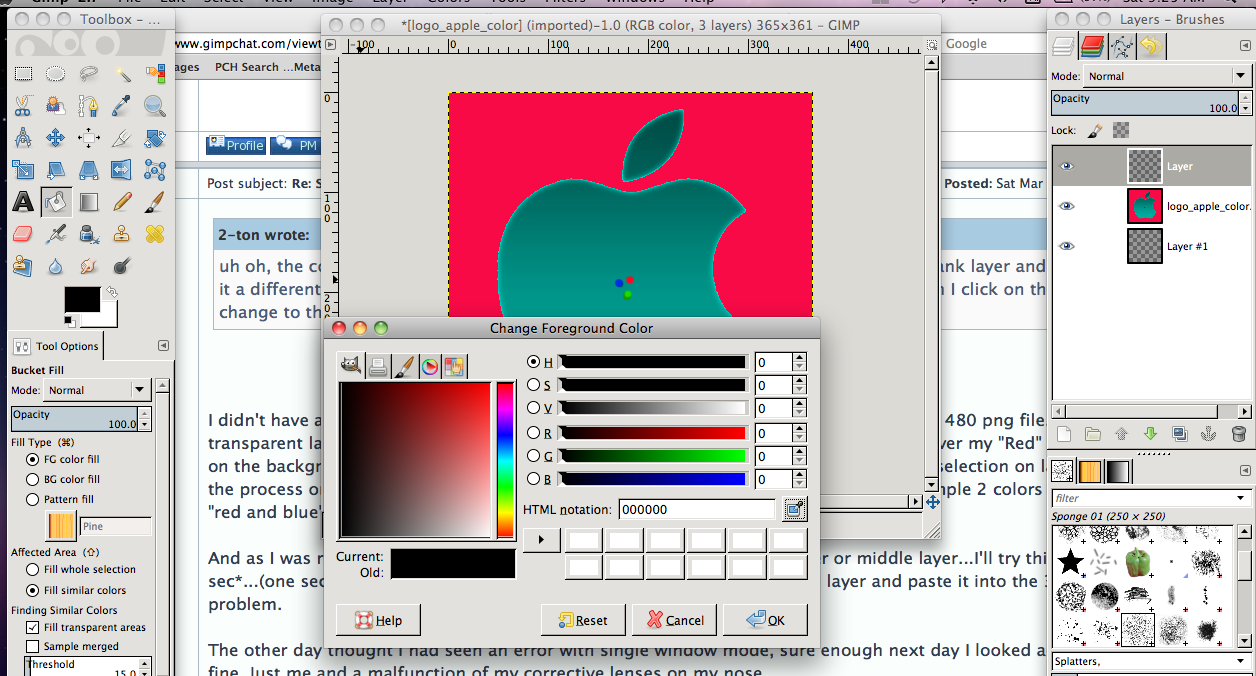The image size is (1256, 676).
Task: Select the Move tool
Action: (x=56, y=138)
